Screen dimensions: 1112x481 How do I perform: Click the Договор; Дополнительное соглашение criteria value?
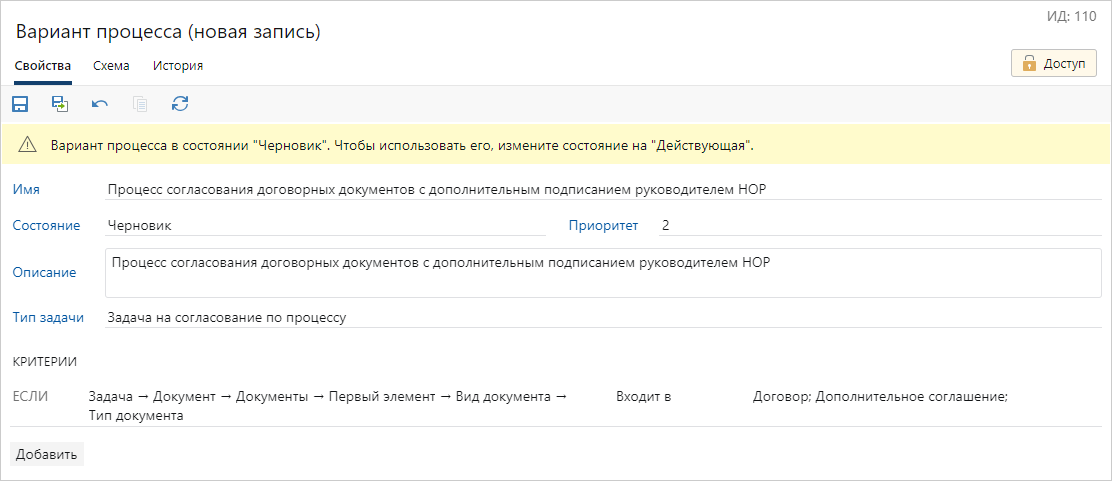click(880, 397)
